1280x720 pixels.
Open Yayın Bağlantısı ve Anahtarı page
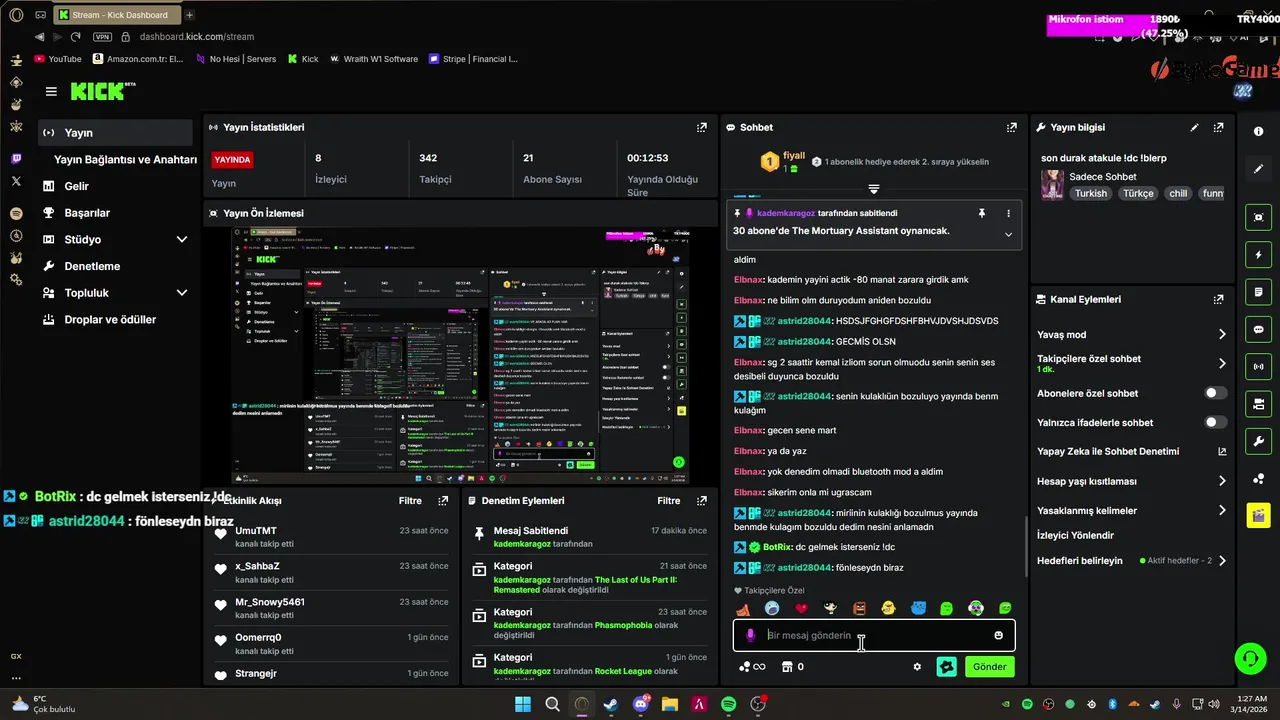click(x=125, y=160)
